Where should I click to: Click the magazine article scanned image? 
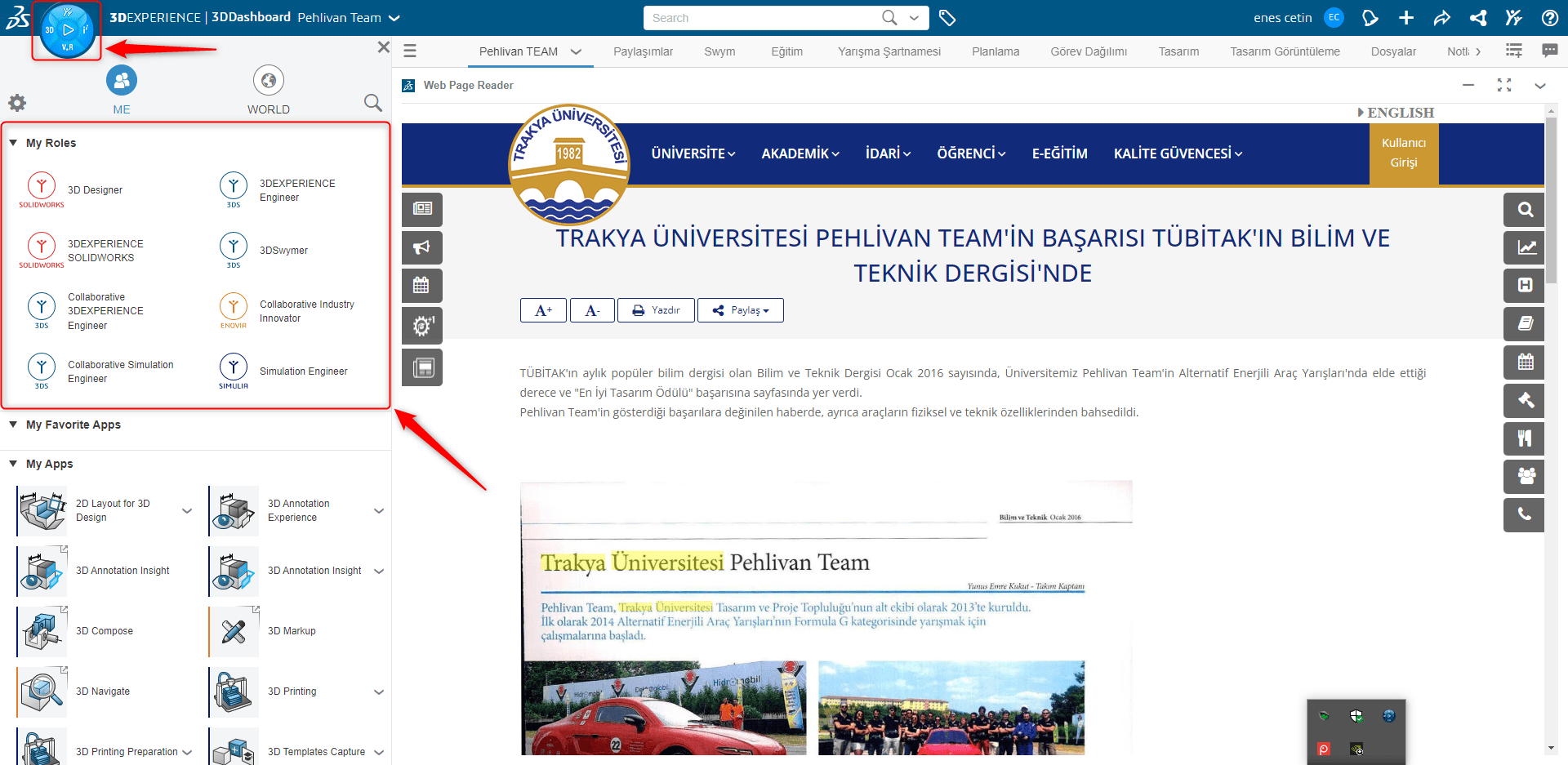point(826,617)
